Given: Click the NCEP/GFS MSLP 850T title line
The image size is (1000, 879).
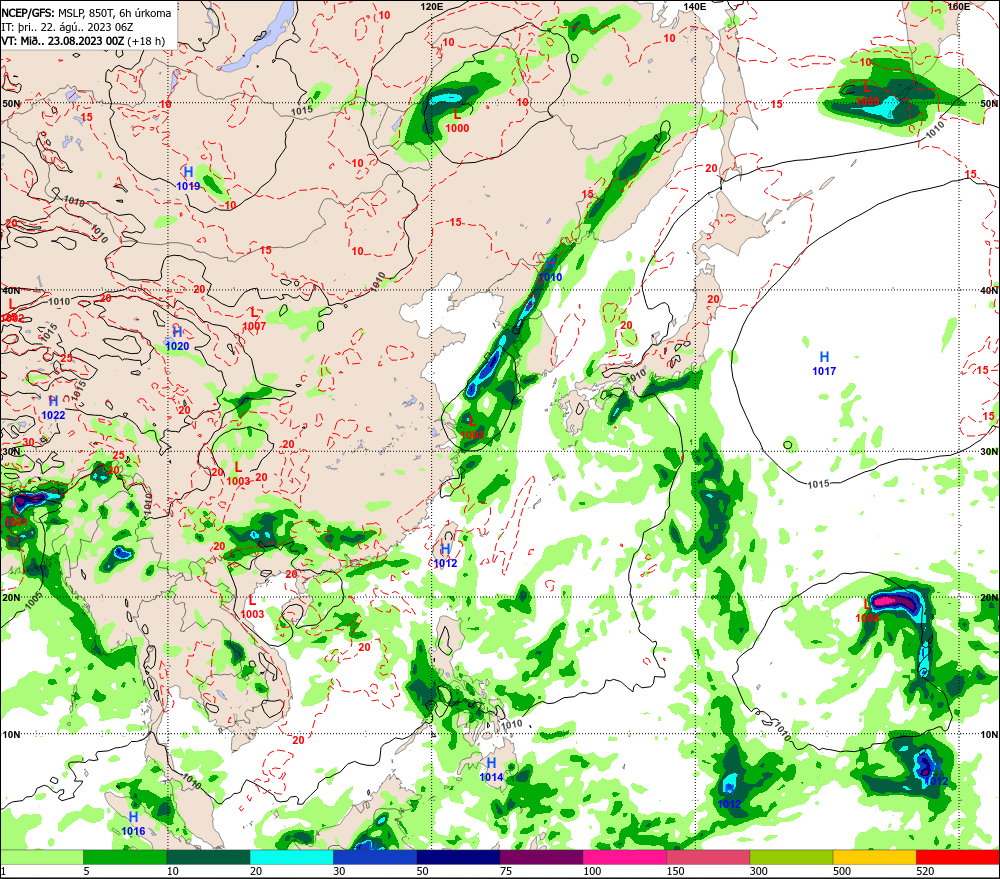Looking at the screenshot, I should tap(86, 13).
